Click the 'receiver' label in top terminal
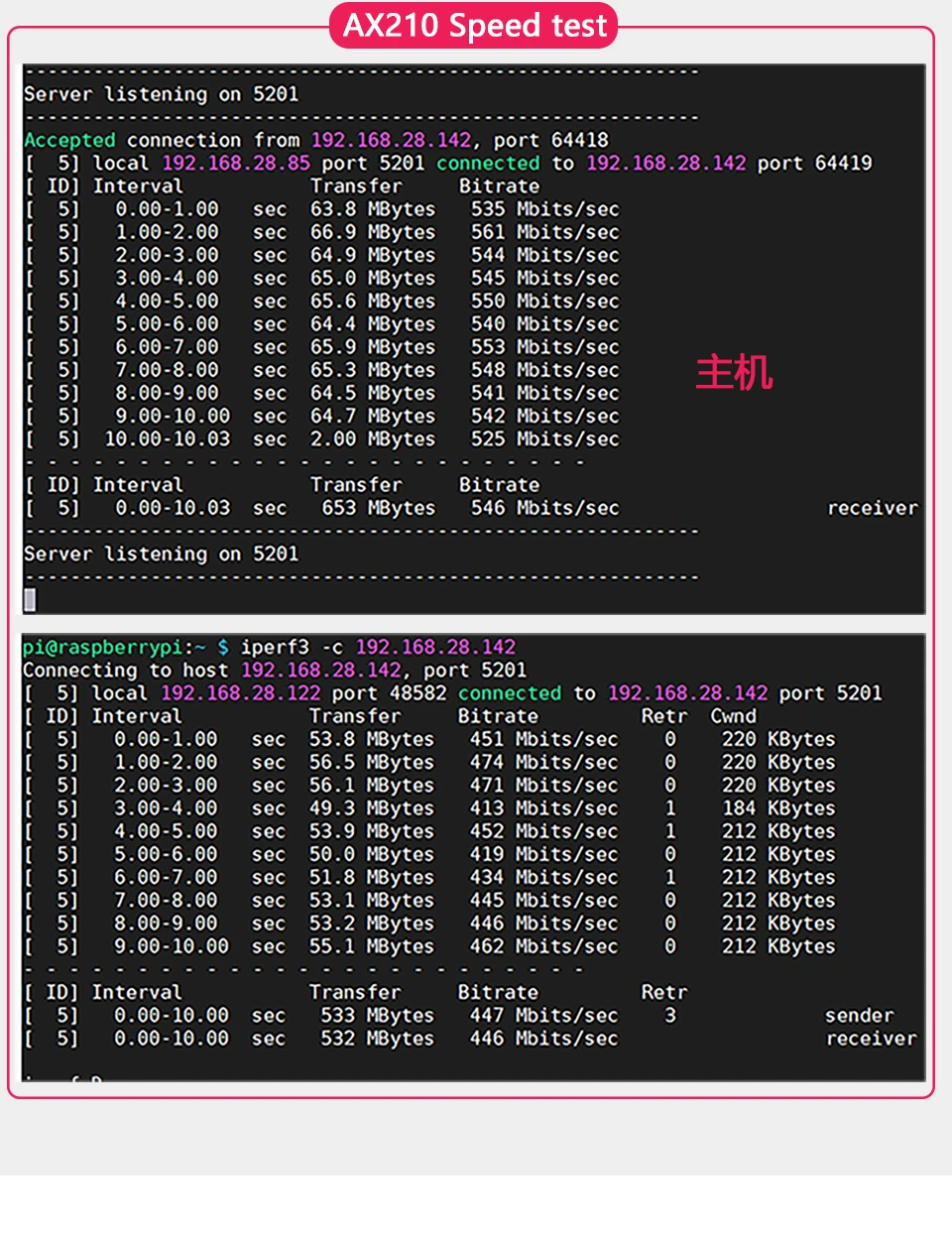The height and width of the screenshot is (1238, 952). point(873,508)
